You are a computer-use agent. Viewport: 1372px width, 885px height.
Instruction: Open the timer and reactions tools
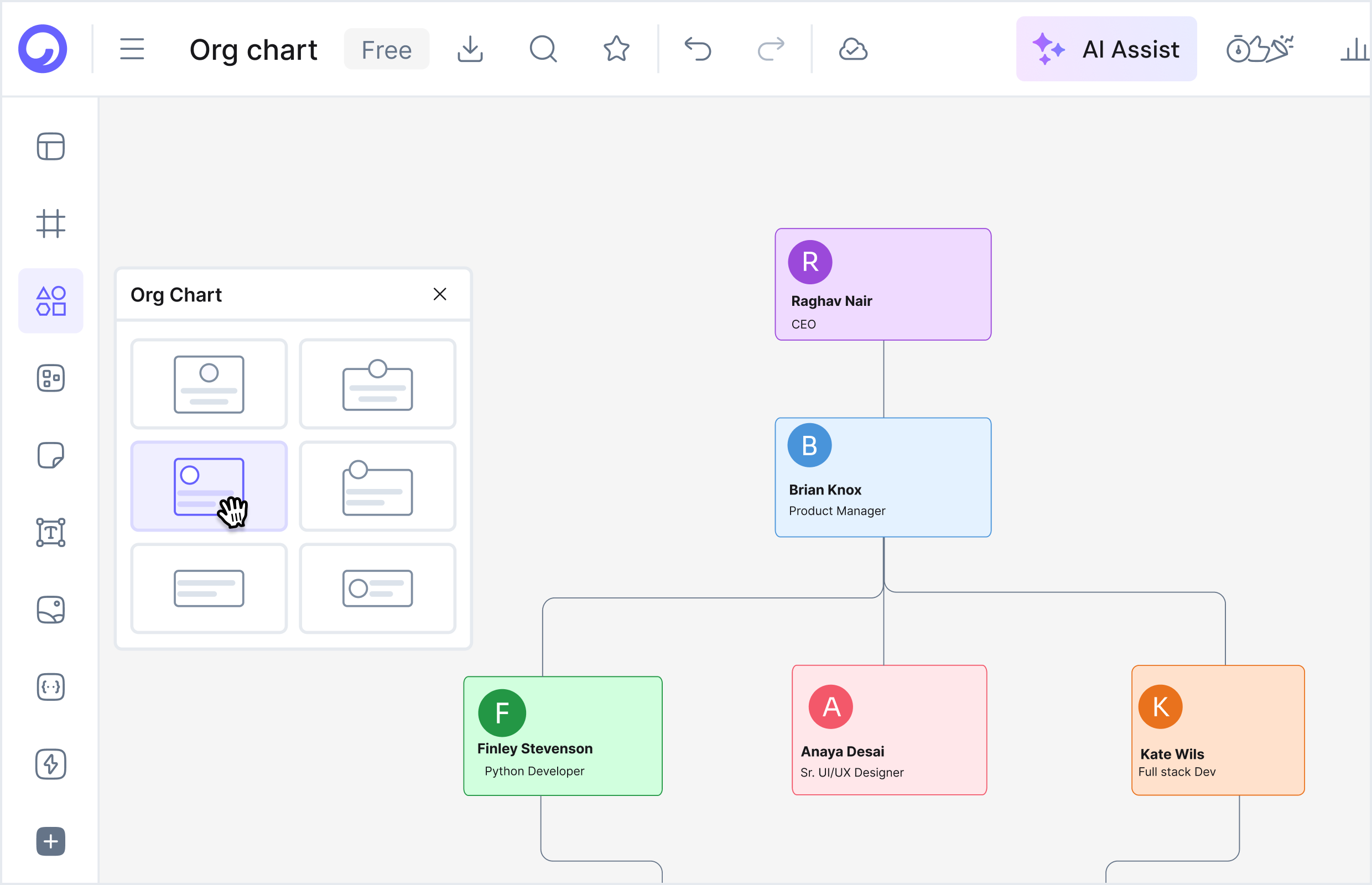pyautogui.click(x=1259, y=49)
